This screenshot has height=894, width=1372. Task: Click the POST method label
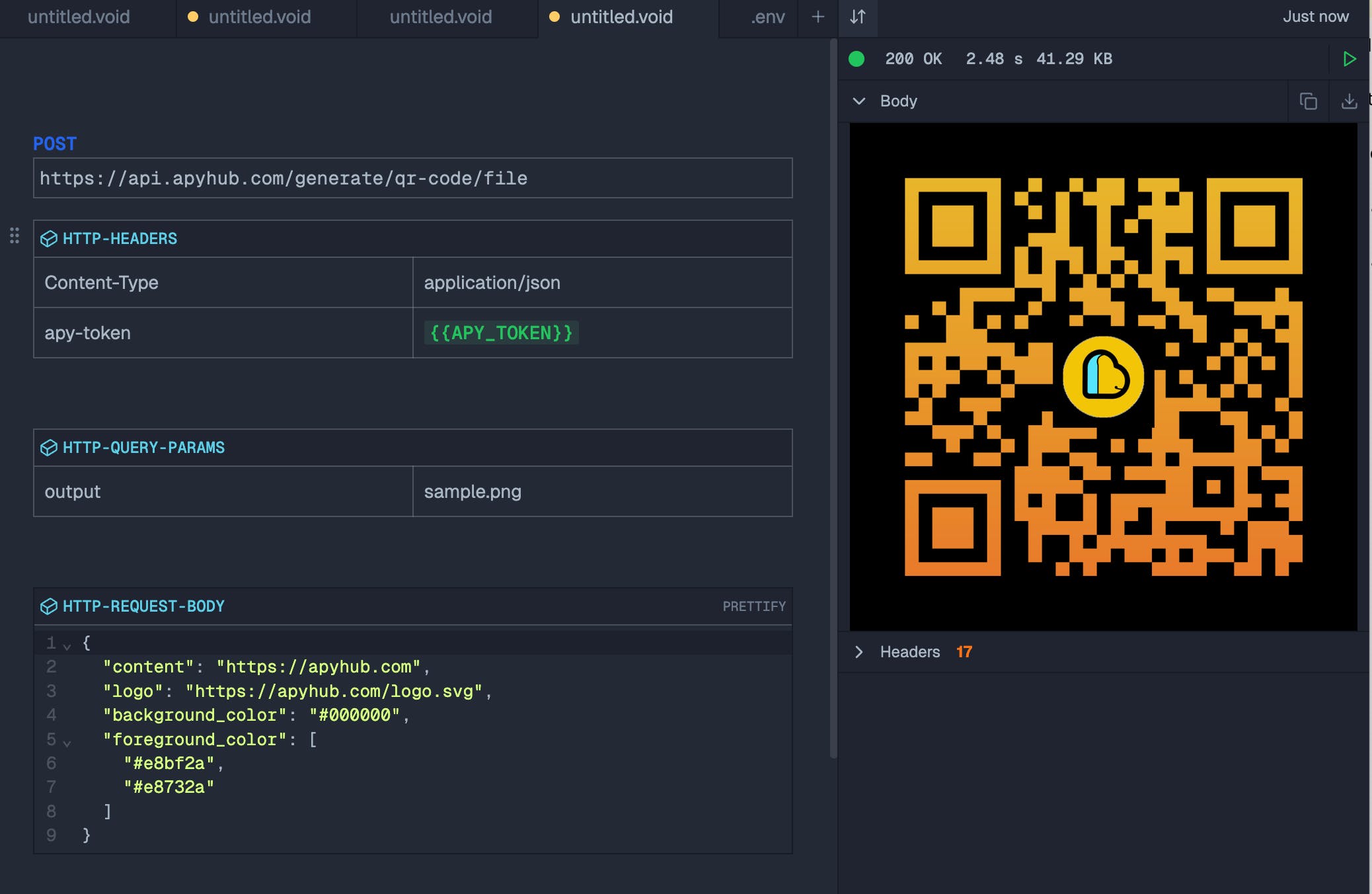[x=55, y=143]
